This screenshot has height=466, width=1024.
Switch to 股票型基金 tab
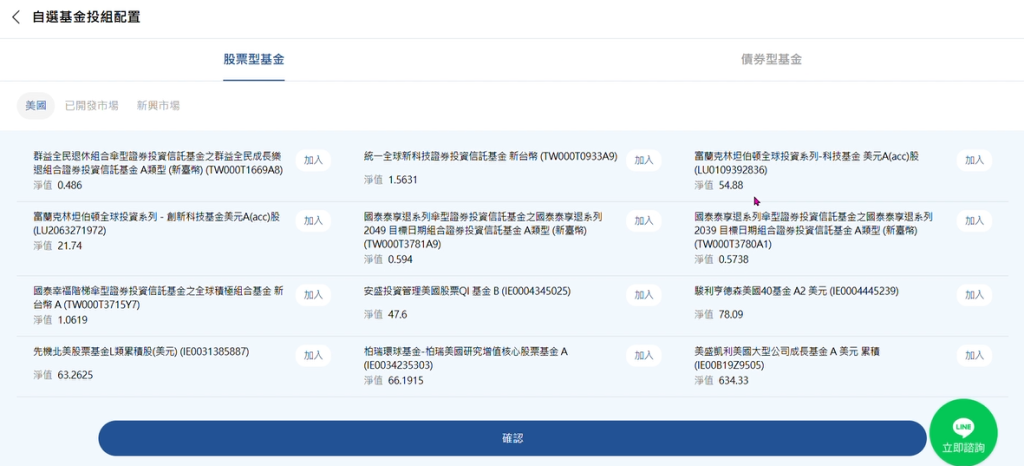[254, 59]
